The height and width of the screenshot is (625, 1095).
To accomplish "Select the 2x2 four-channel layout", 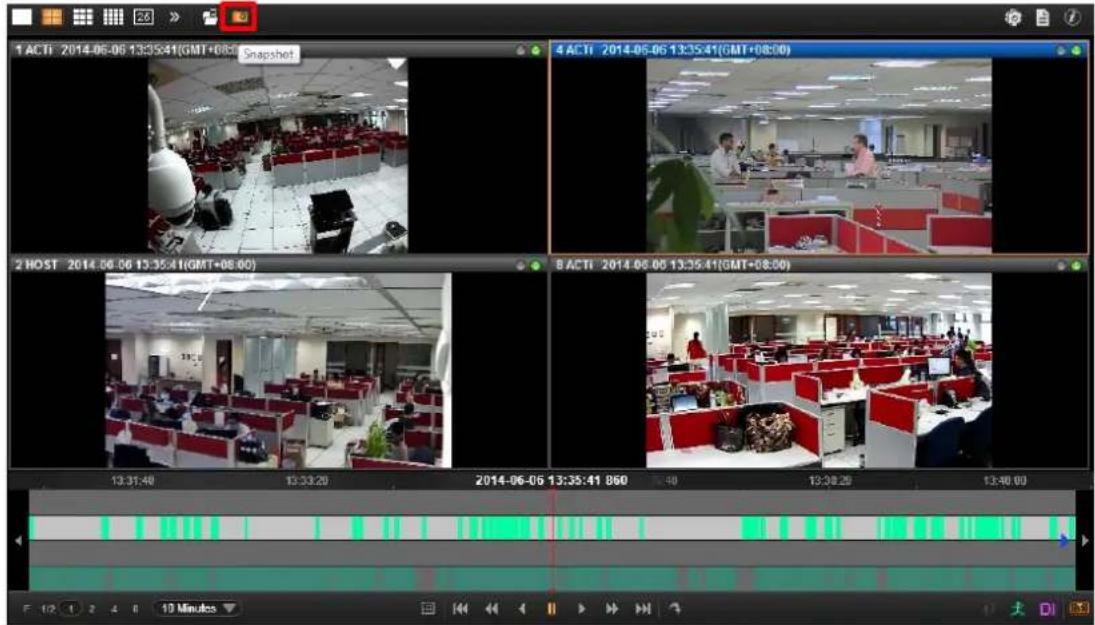I will pyautogui.click(x=52, y=17).
